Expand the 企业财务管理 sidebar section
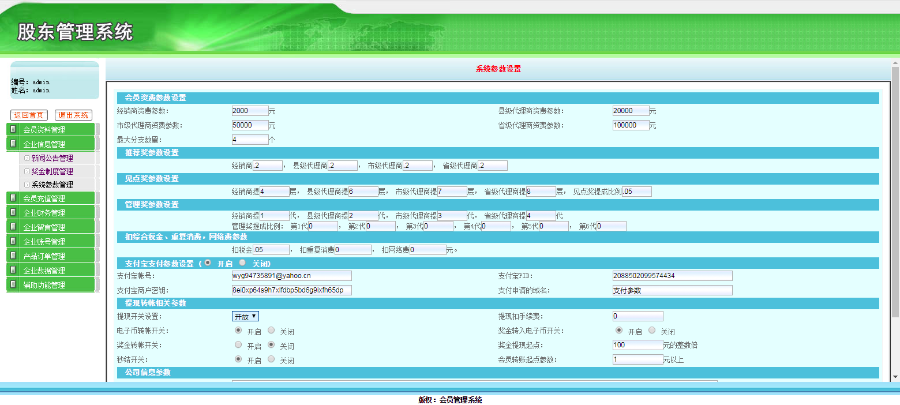Screen dimensions: 900x405 (52, 212)
